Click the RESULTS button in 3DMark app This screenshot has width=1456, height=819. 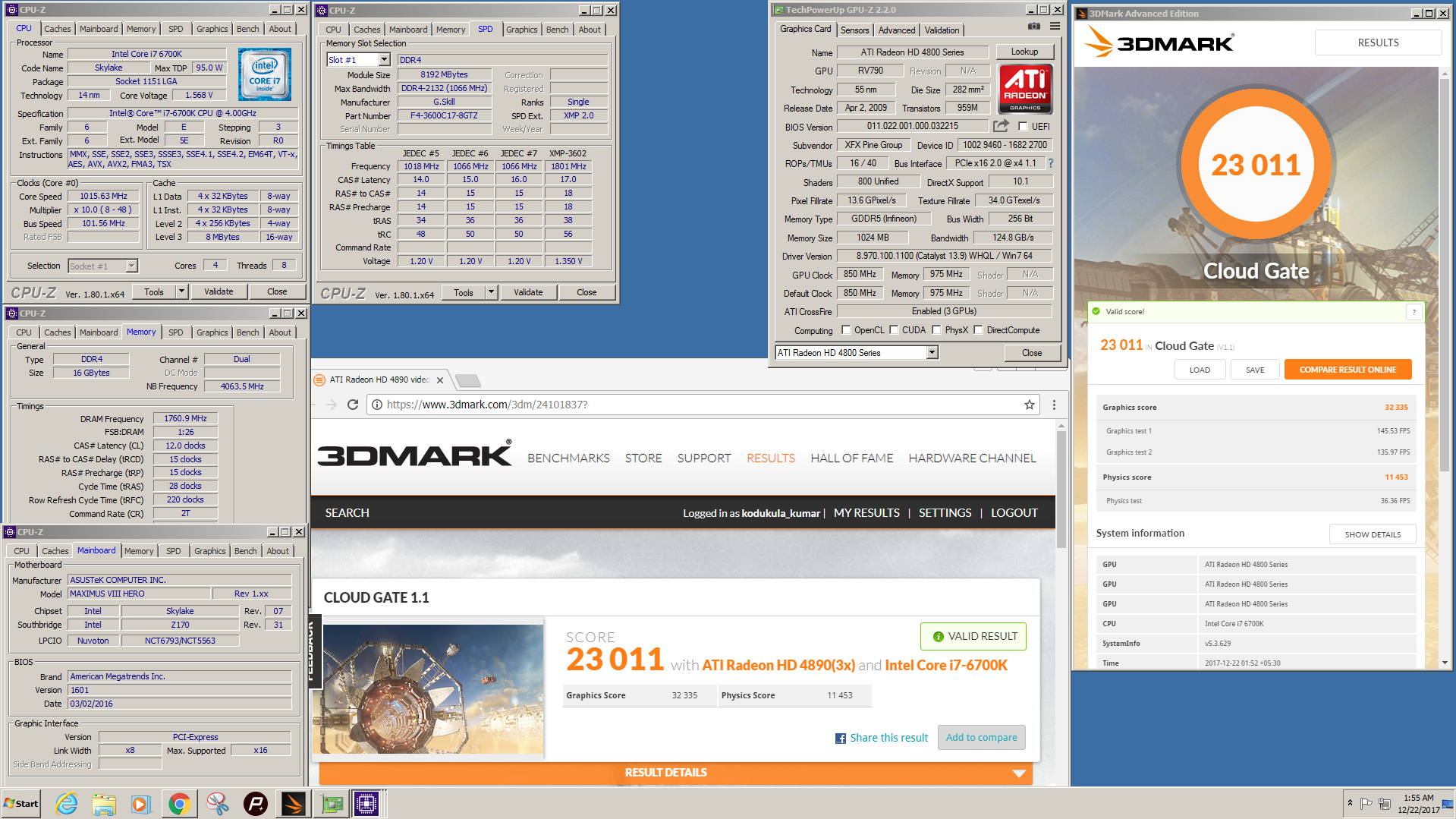1378,43
